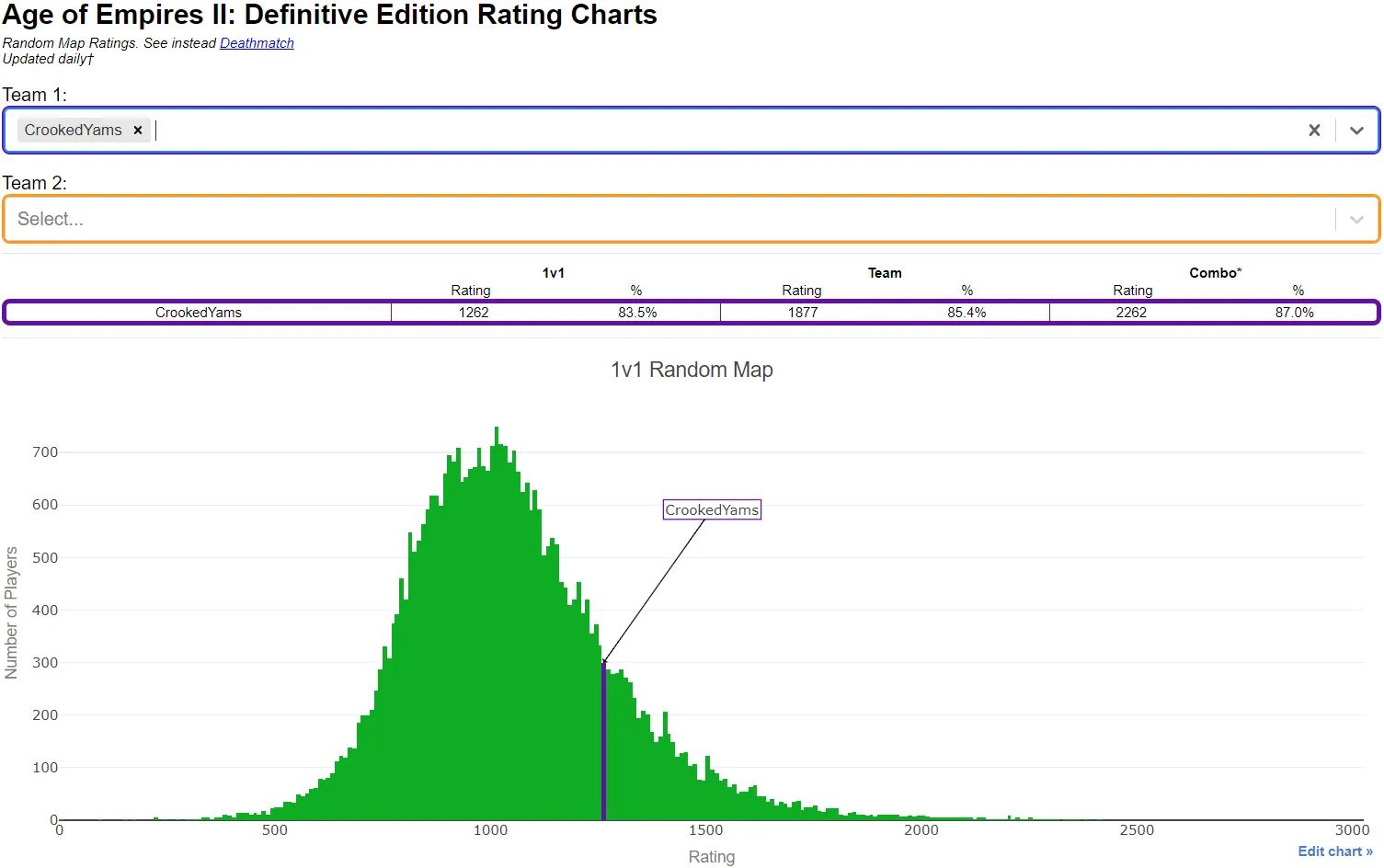Click the Combo column header
This screenshot has width=1384, height=868.
coord(1215,273)
